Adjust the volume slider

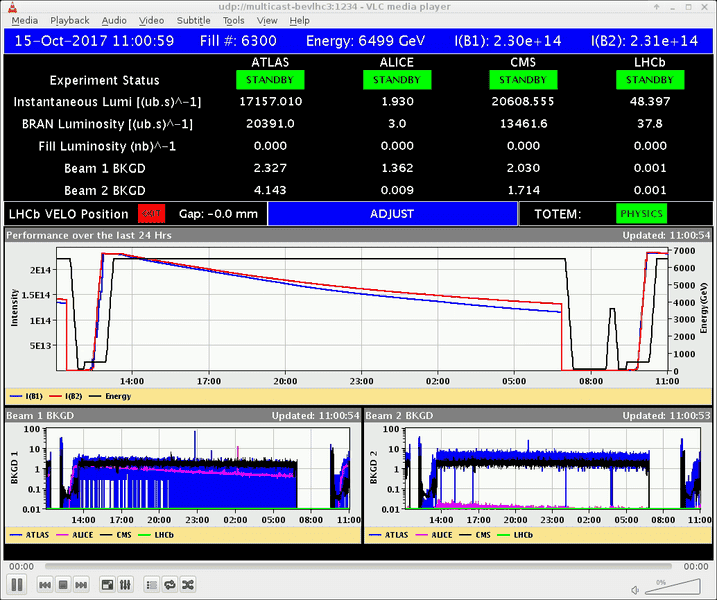click(x=672, y=587)
